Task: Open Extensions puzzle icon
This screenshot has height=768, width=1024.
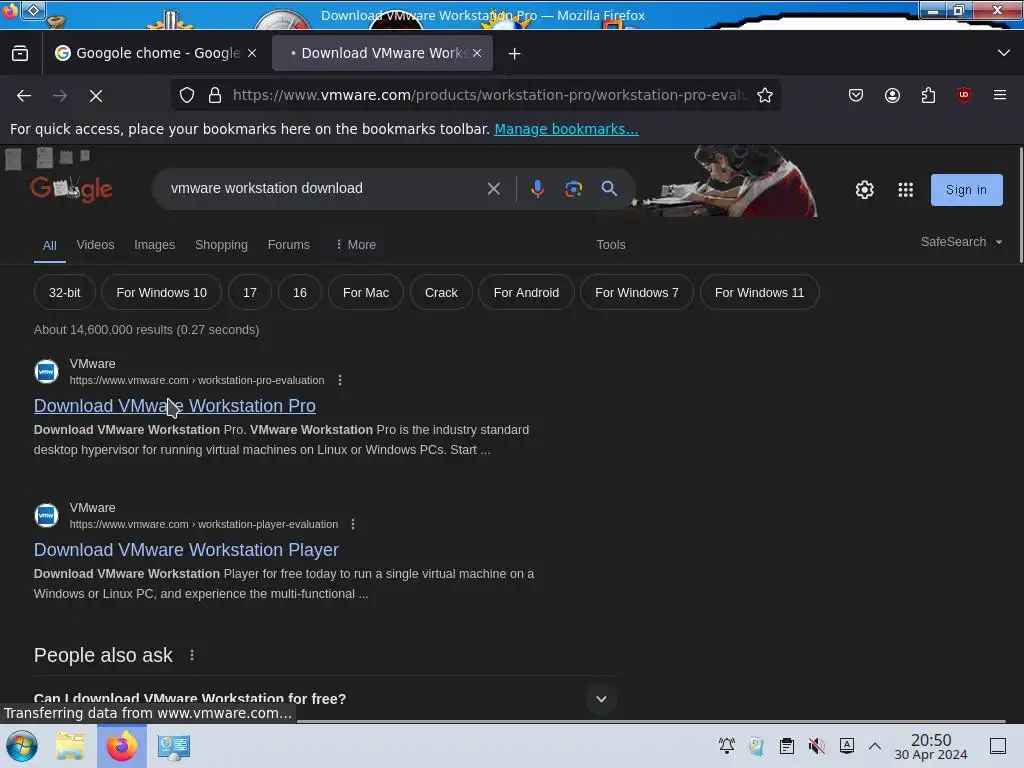Action: pos(928,95)
